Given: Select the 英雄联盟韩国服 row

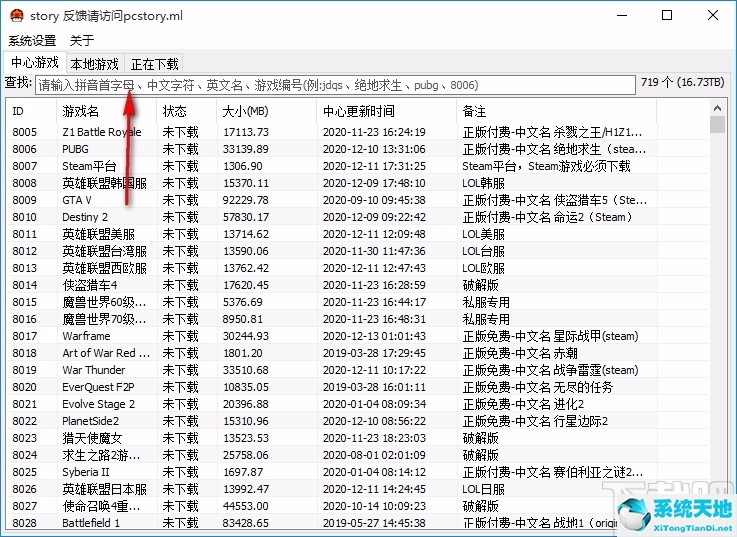Looking at the screenshot, I should coord(358,183).
